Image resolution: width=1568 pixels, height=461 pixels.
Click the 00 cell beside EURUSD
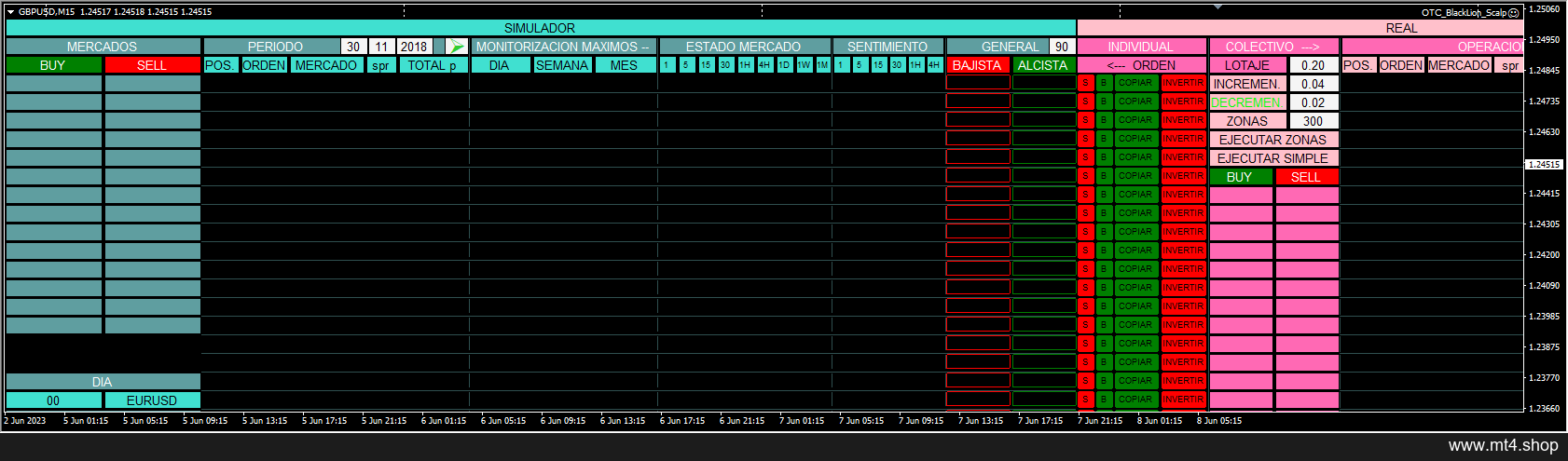pos(53,400)
